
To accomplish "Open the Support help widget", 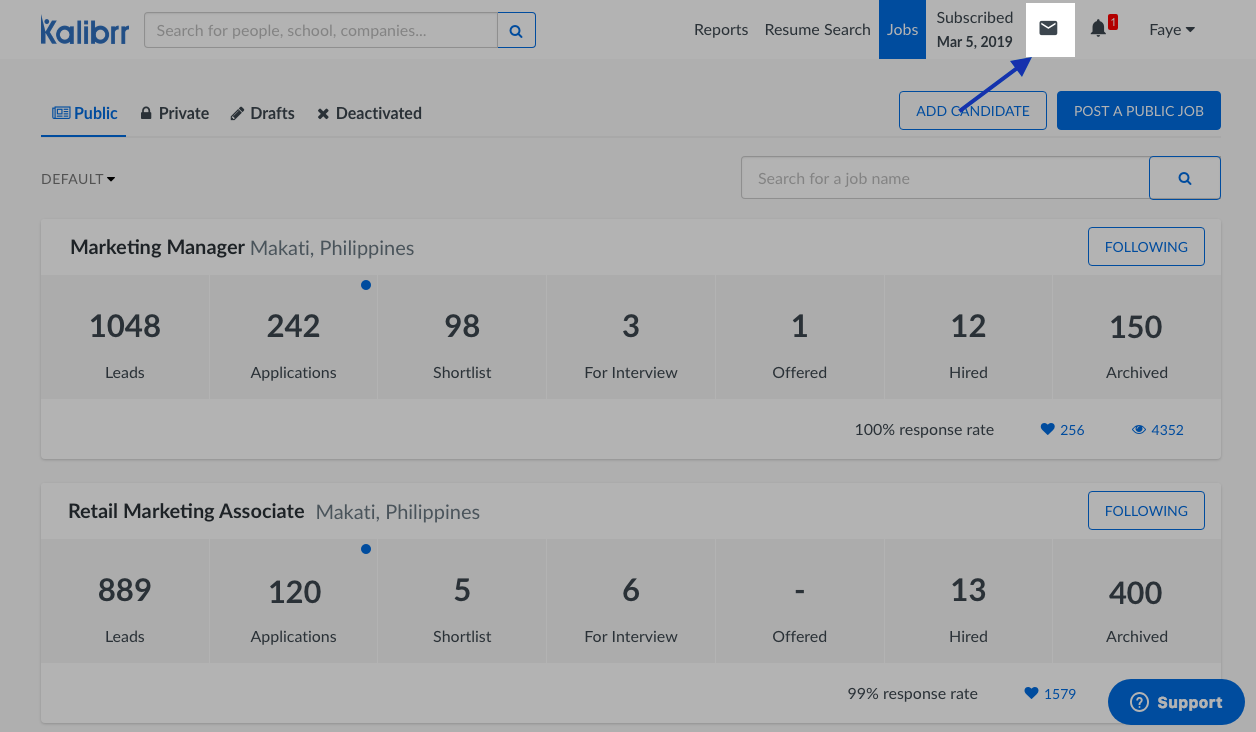I will pos(1176,703).
